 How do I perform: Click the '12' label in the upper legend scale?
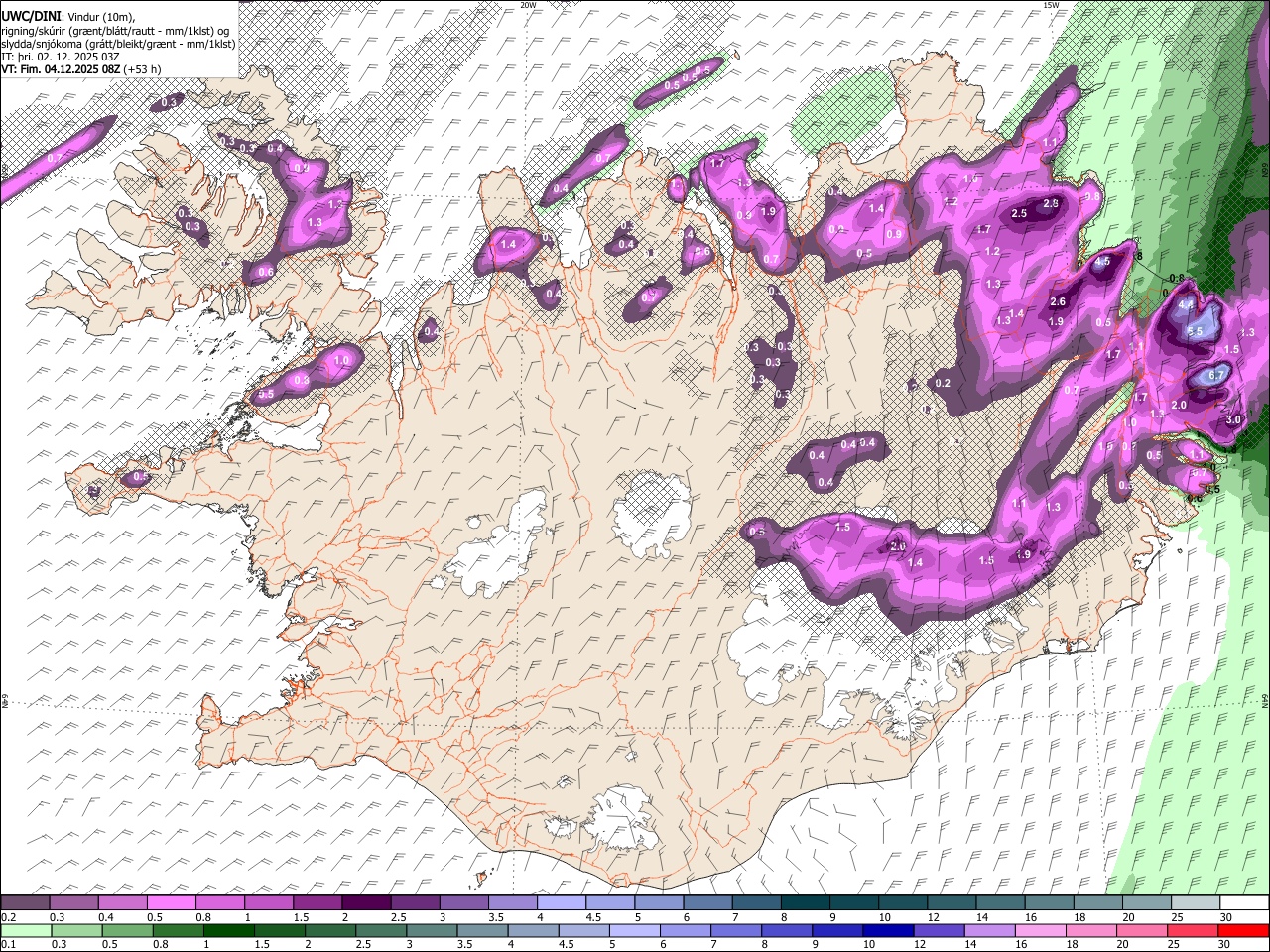tap(932, 917)
